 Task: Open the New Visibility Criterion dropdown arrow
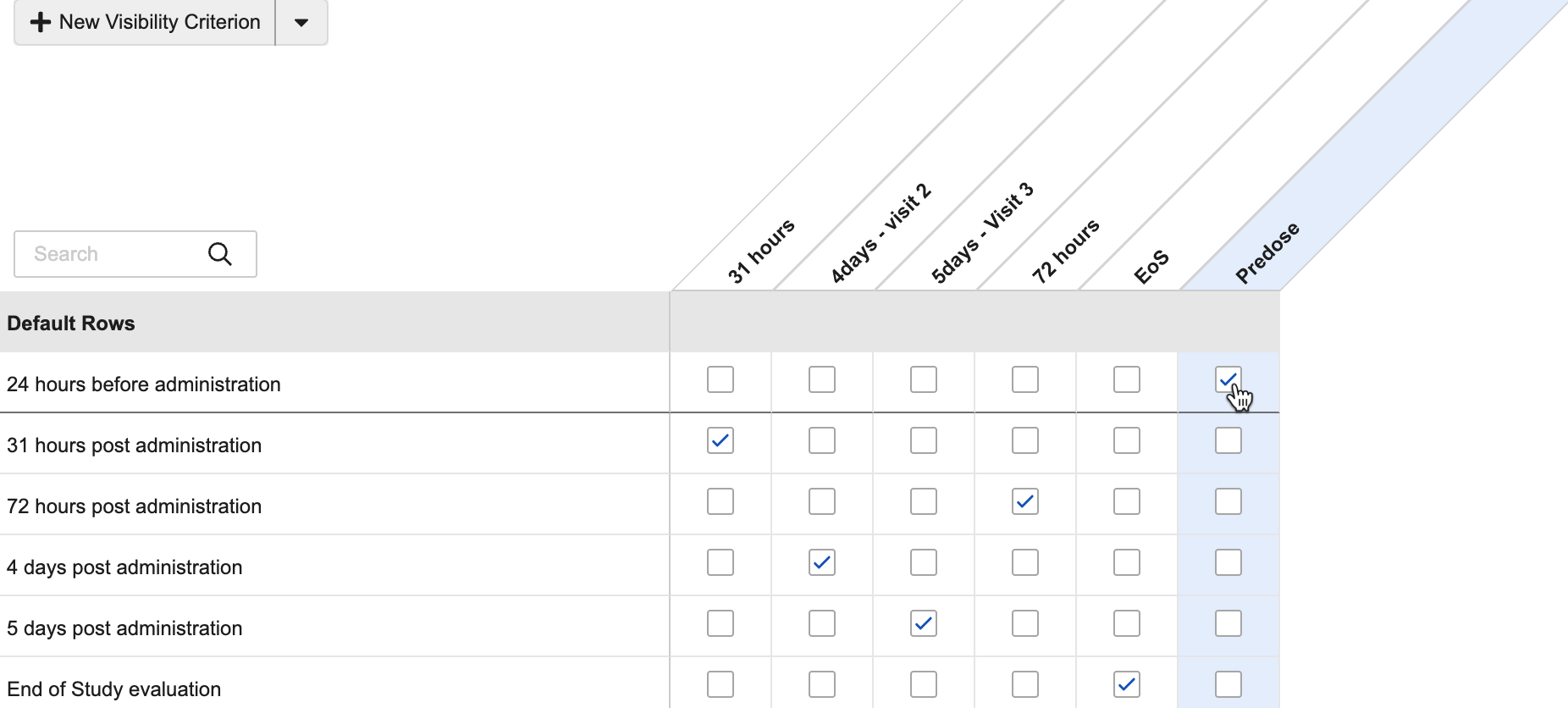tap(301, 23)
